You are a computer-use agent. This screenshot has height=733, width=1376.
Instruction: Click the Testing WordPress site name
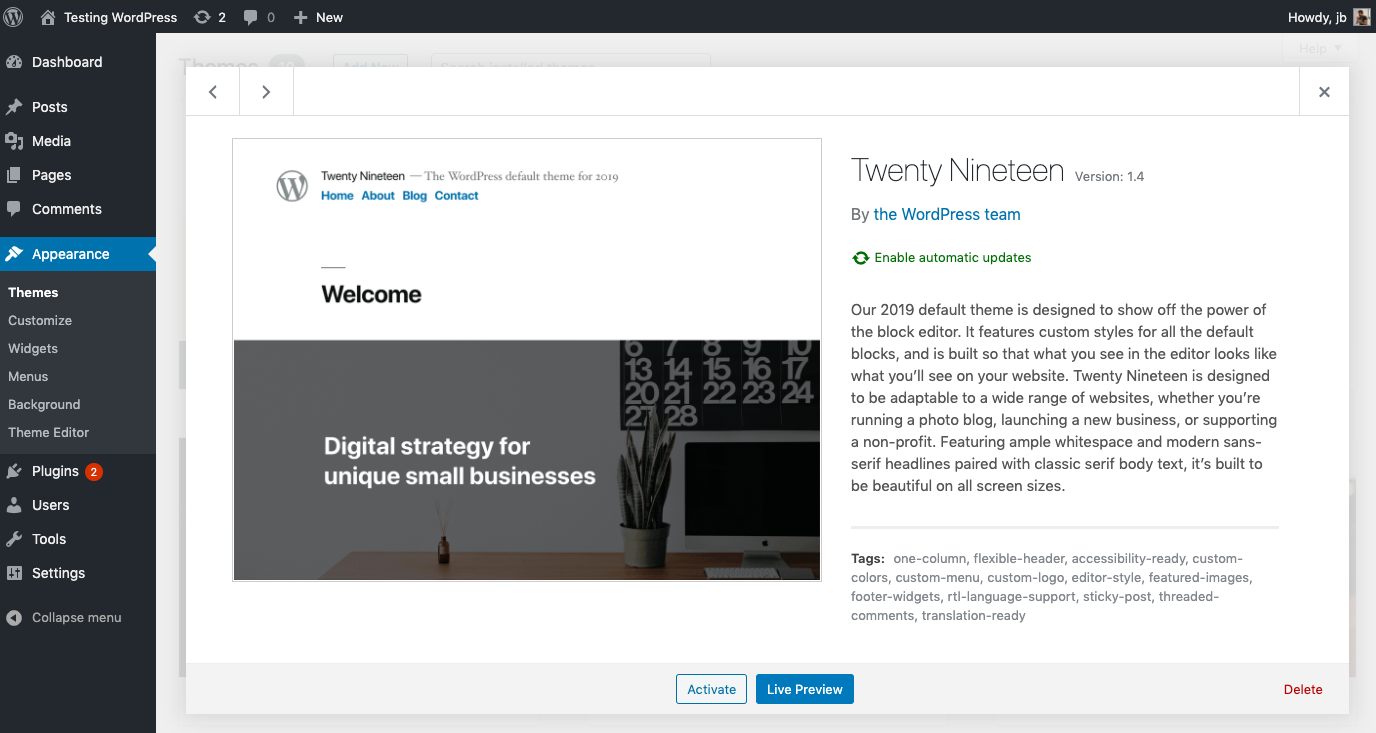[x=121, y=17]
